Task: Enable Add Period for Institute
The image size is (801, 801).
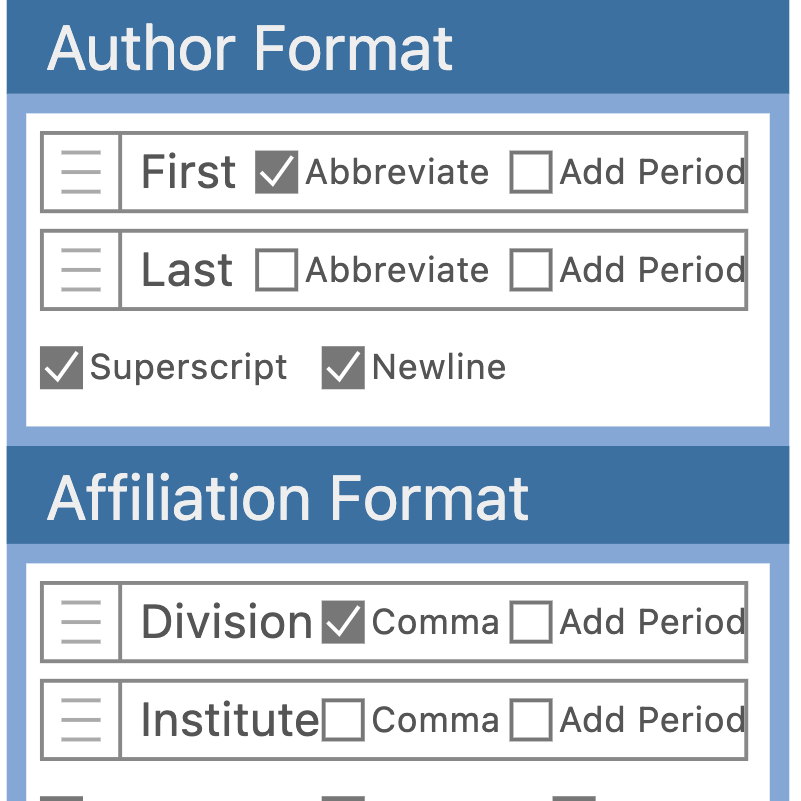Action: [531, 720]
